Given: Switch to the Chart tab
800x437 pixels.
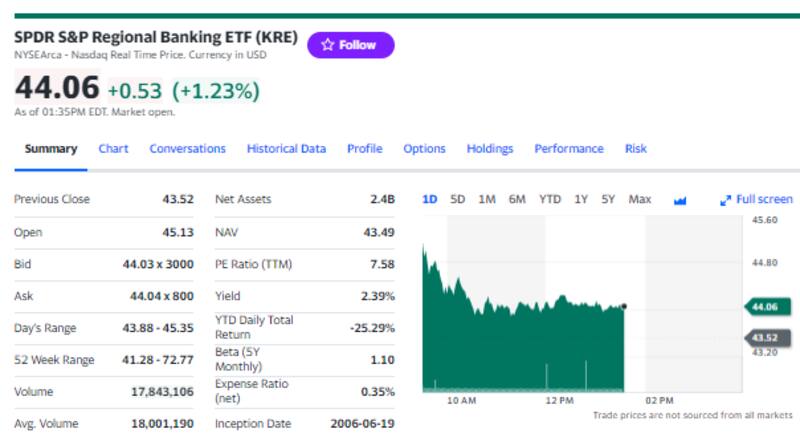Looking at the screenshot, I should tap(113, 149).
